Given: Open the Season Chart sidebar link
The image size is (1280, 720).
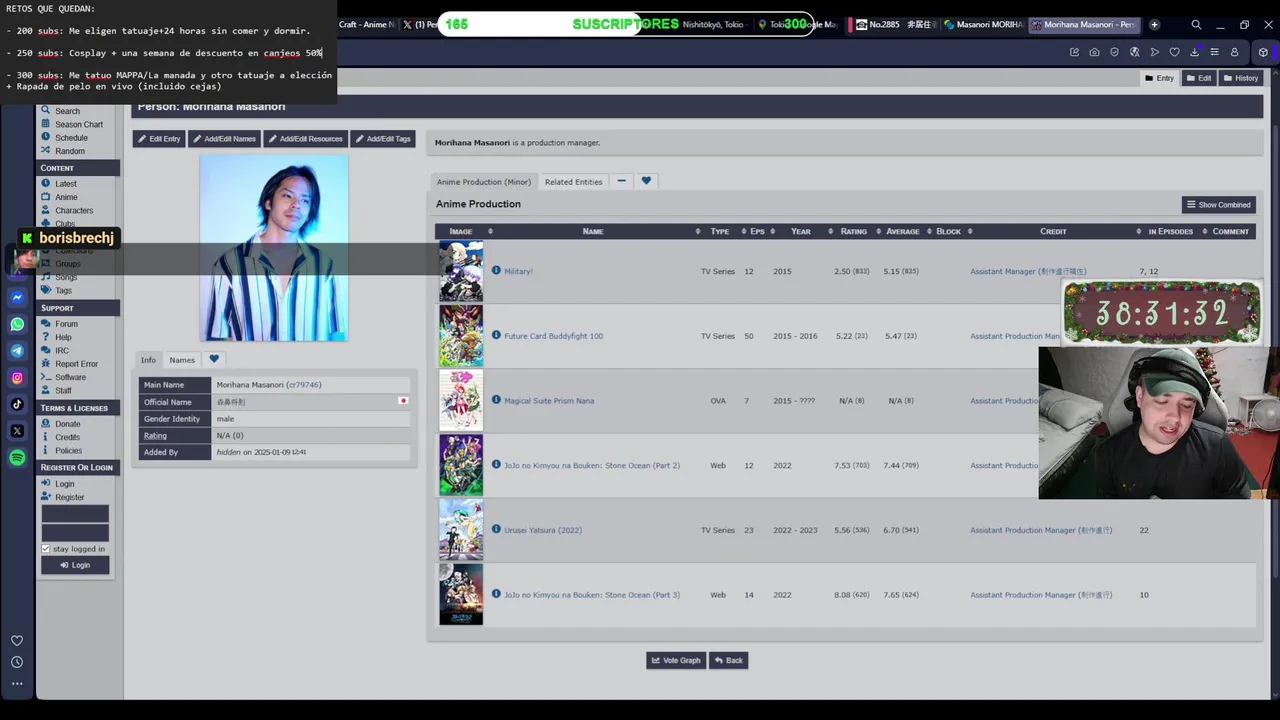Looking at the screenshot, I should 79,124.
